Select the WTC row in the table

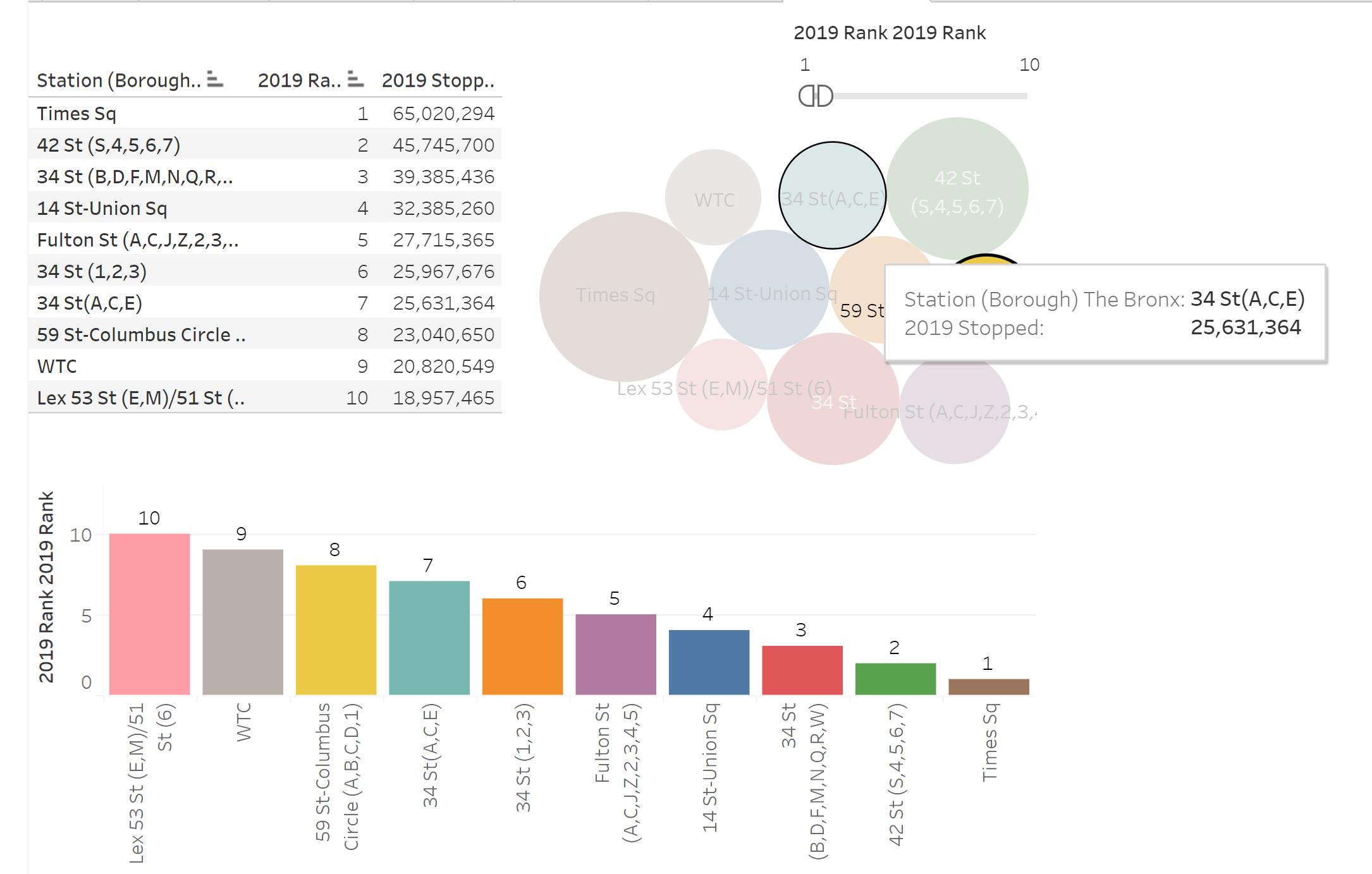coord(57,367)
